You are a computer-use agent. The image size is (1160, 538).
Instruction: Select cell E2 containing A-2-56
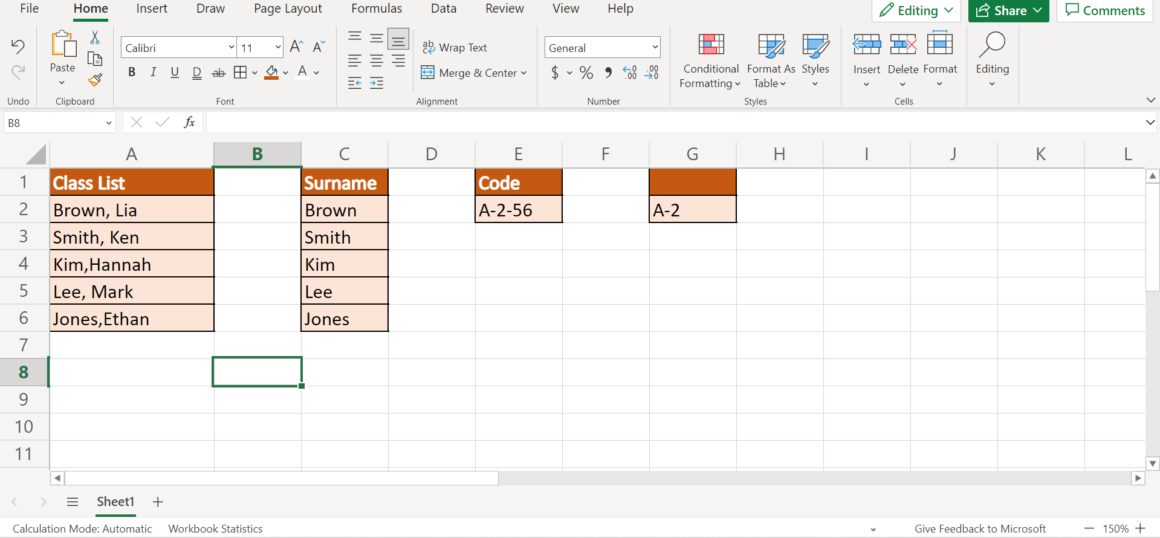point(518,210)
